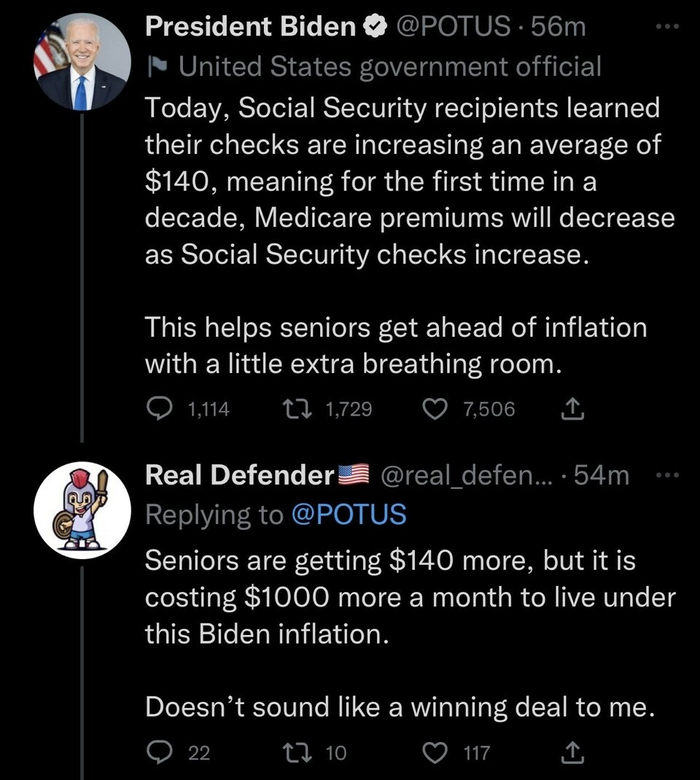Screen dimensions: 700x780
Task: Click the @POTUS handle in header
Action: [x=456, y=28]
